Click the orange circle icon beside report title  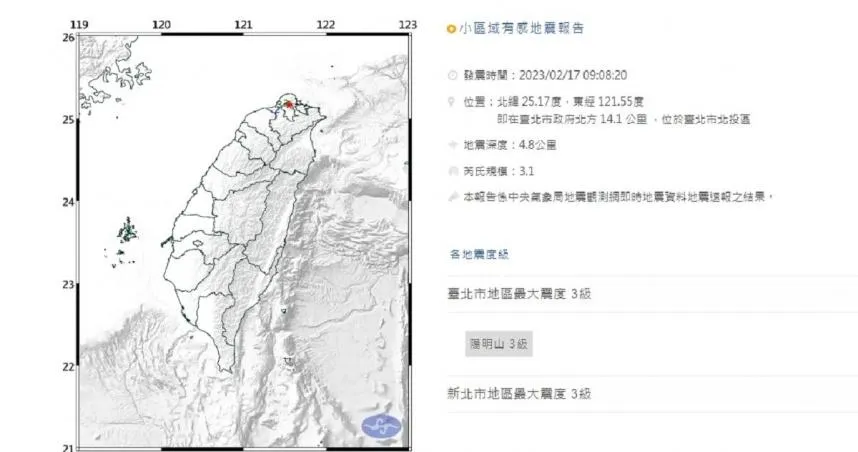(x=451, y=29)
